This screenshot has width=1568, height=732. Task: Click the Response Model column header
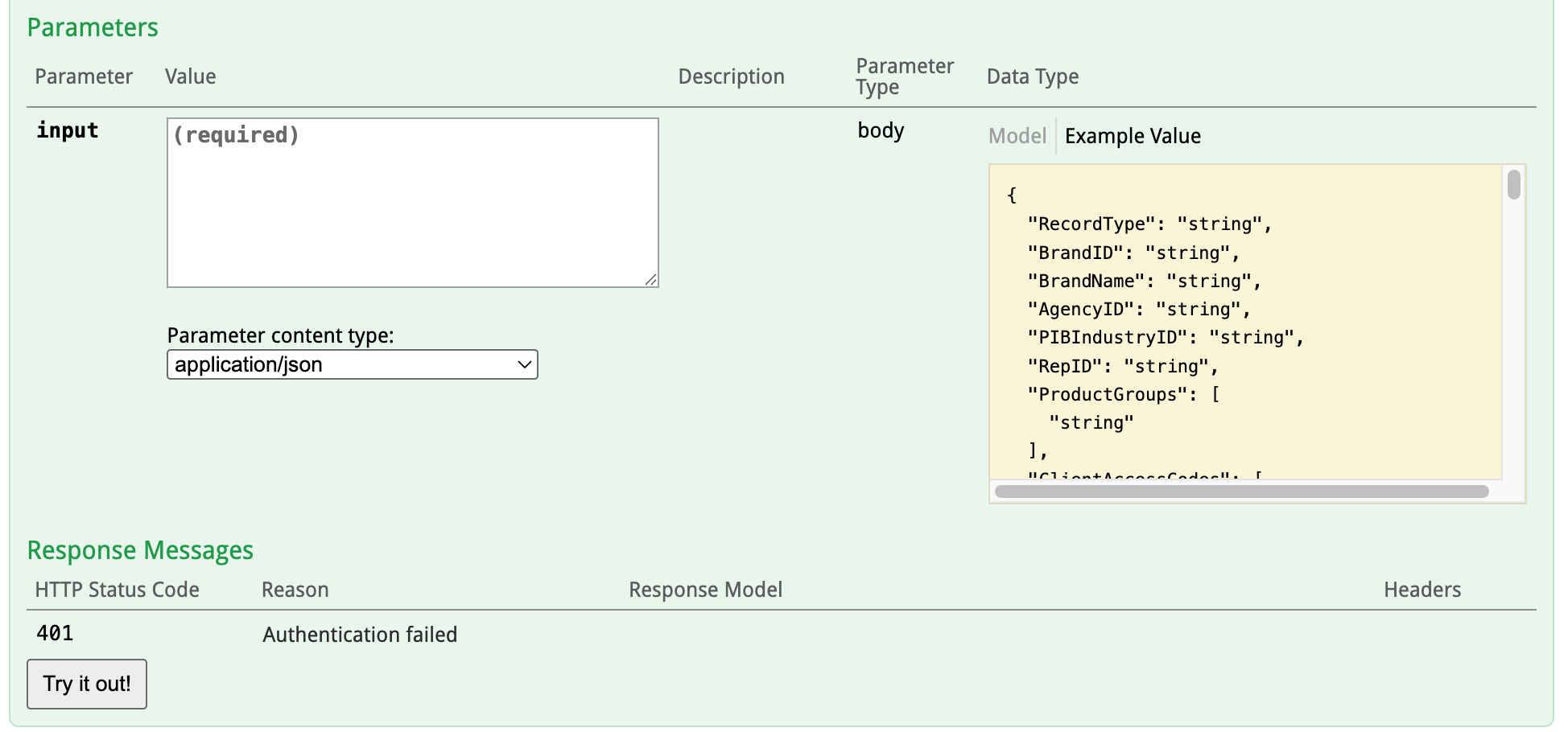click(705, 590)
